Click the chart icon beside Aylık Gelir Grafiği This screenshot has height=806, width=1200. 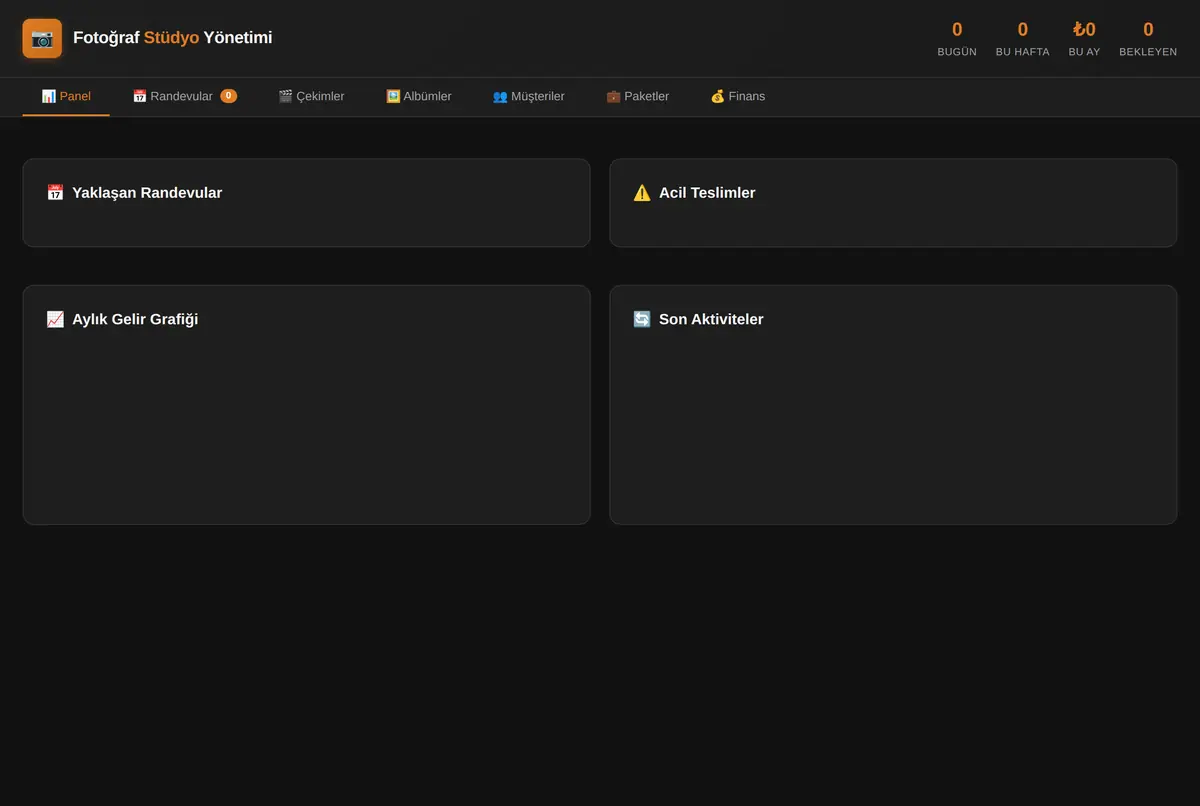pos(55,319)
